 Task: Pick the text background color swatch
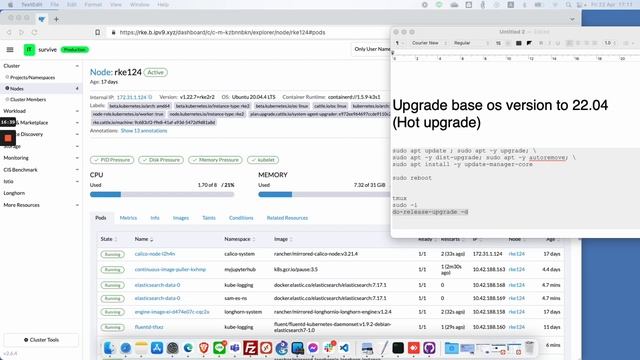click(x=529, y=43)
